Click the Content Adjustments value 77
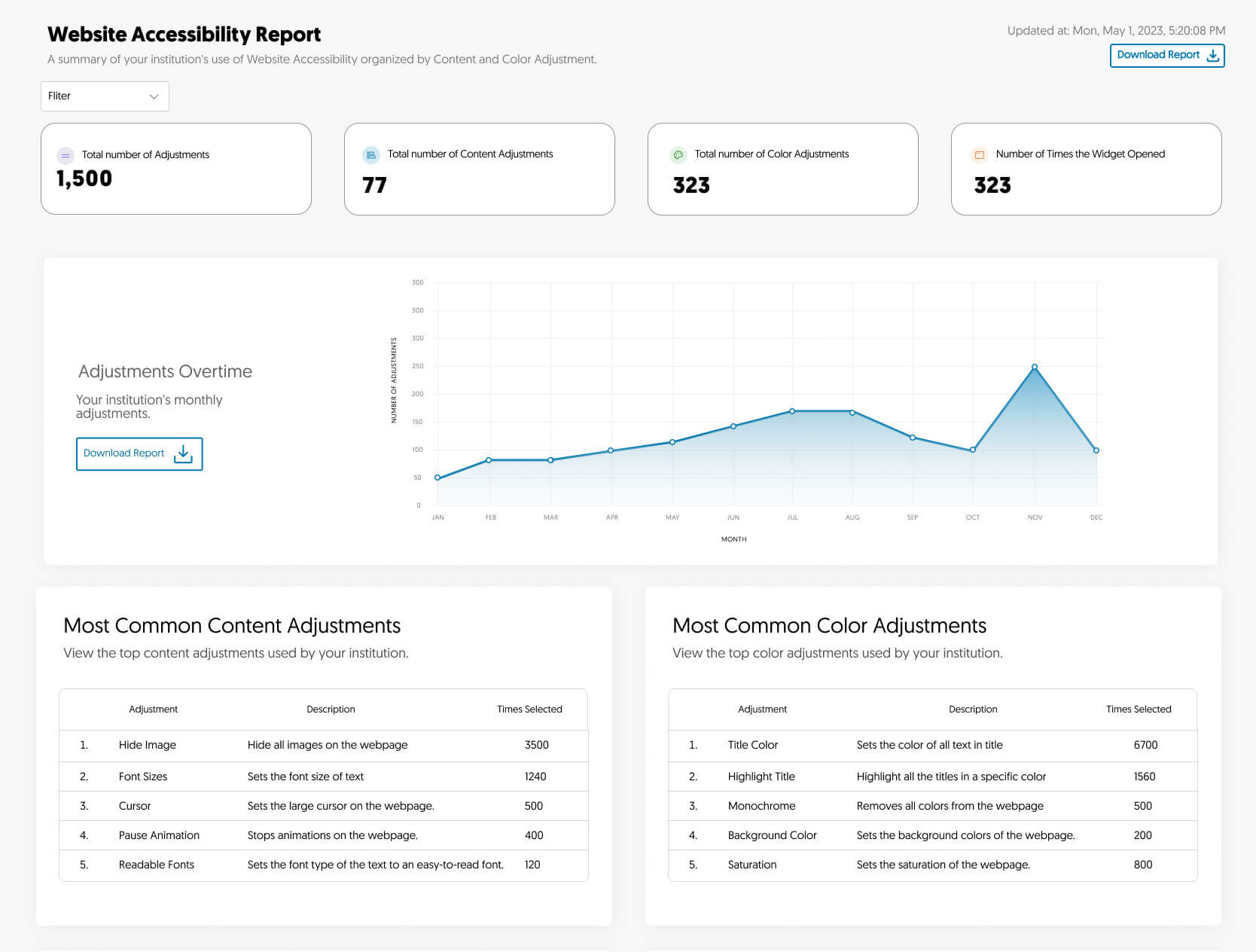This screenshot has width=1256, height=952. pyautogui.click(x=374, y=185)
